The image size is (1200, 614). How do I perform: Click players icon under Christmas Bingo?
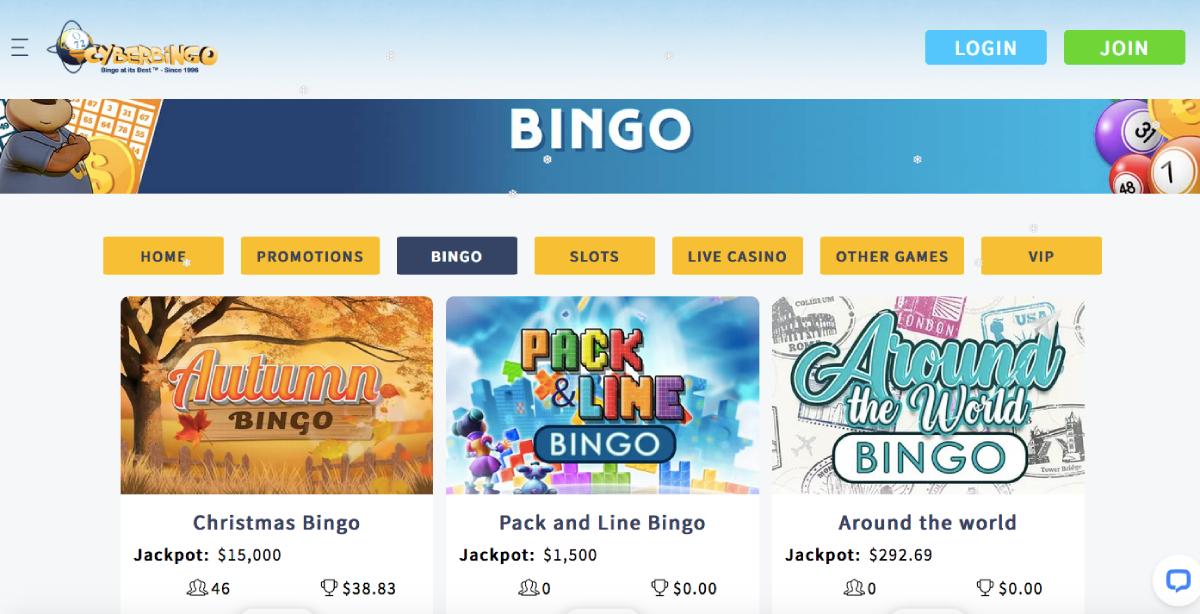(x=196, y=588)
